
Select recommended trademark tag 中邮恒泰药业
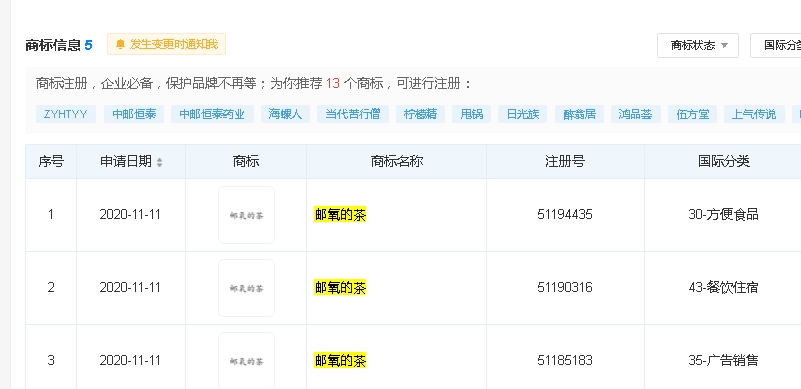[212, 114]
